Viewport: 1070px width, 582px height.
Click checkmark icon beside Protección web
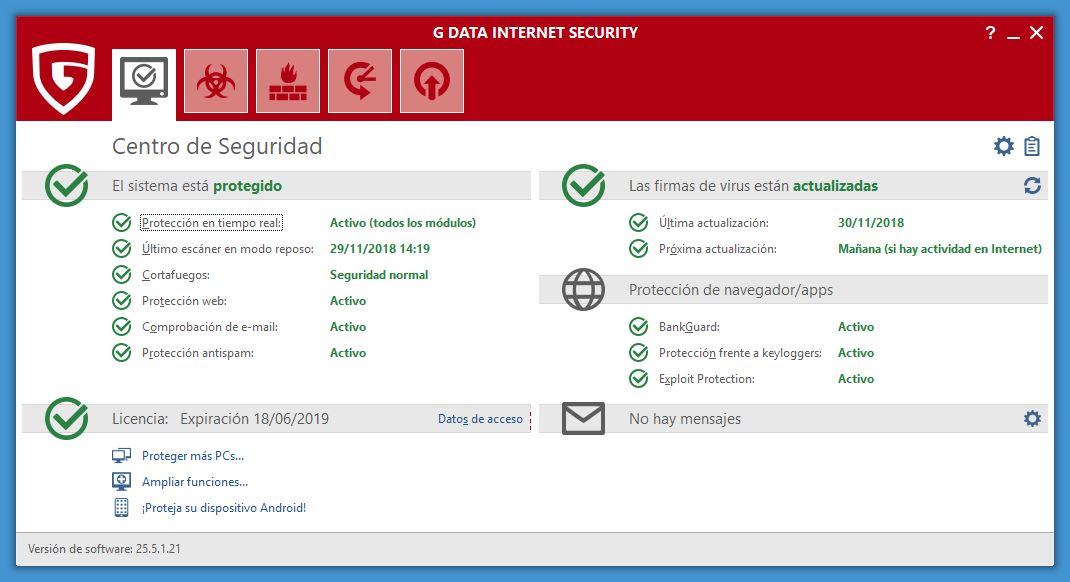[121, 300]
